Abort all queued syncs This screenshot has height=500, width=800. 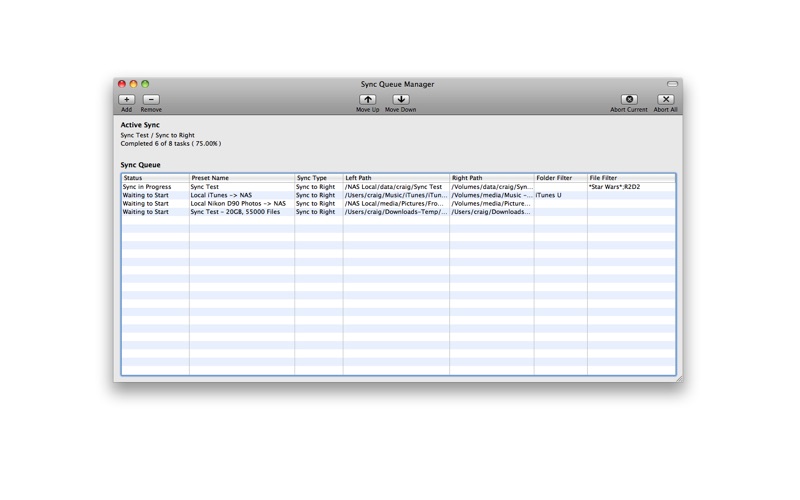point(665,99)
